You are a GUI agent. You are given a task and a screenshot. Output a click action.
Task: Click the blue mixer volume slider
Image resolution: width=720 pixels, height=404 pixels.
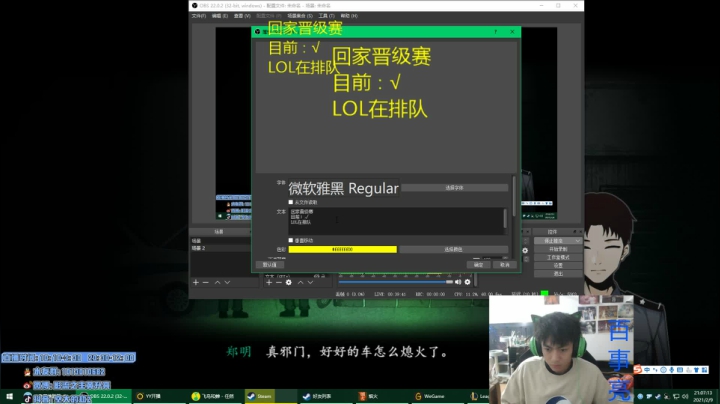[x=395, y=282]
